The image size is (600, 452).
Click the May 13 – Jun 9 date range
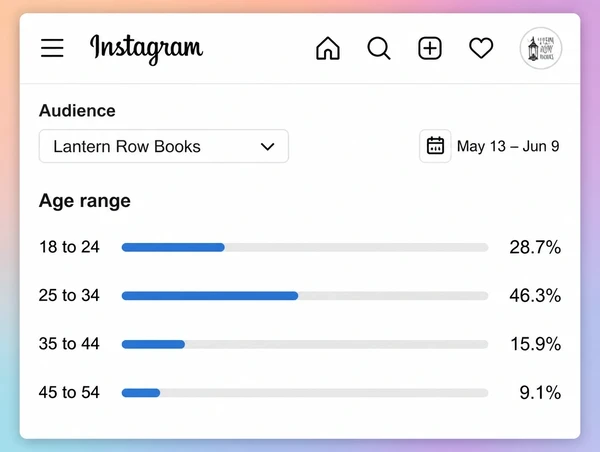508,146
